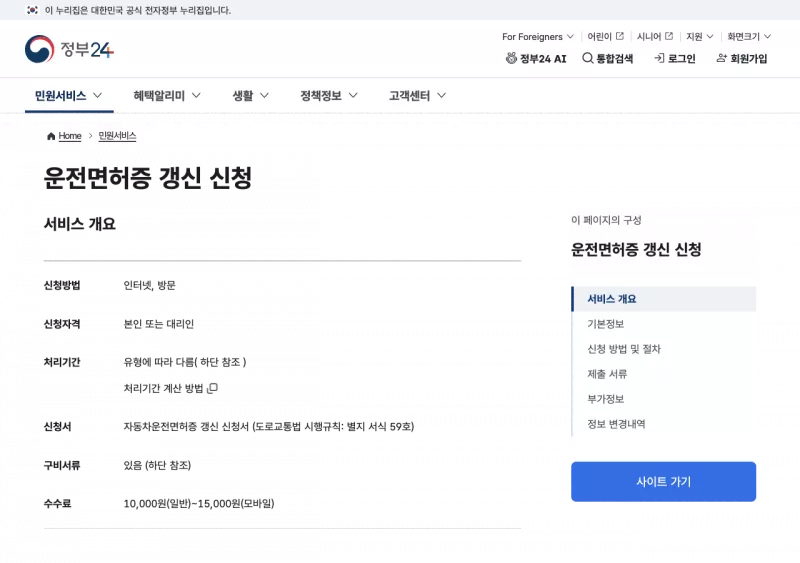This screenshot has height=563, width=800.
Task: Click the home icon in breadcrumb
Action: pyautogui.click(x=51, y=136)
